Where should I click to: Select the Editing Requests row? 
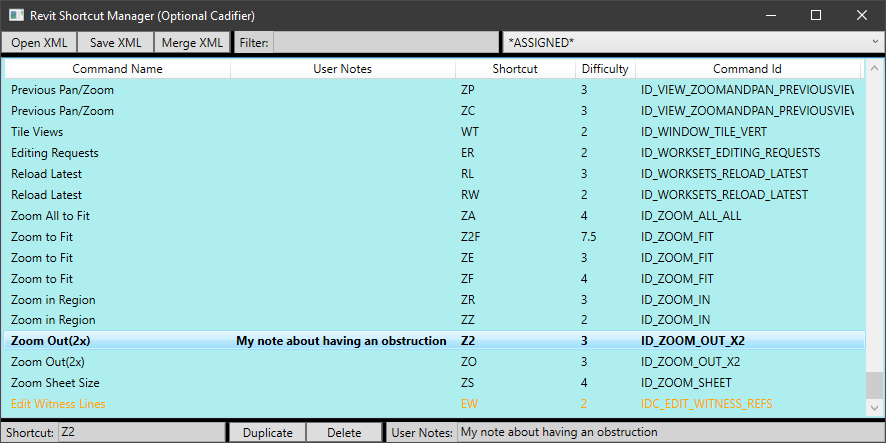(435, 153)
